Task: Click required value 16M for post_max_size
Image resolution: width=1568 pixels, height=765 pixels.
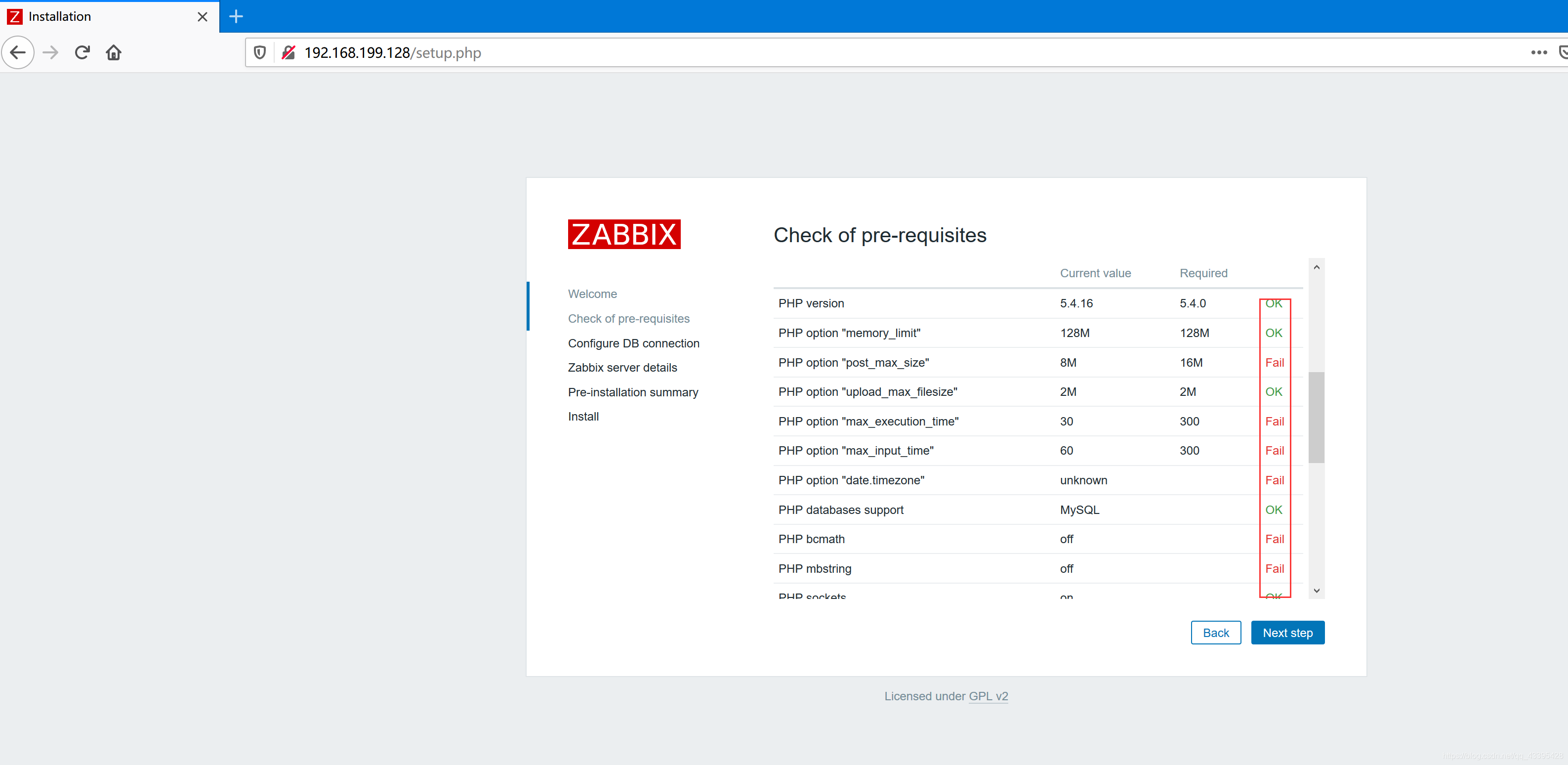Action: point(1191,362)
